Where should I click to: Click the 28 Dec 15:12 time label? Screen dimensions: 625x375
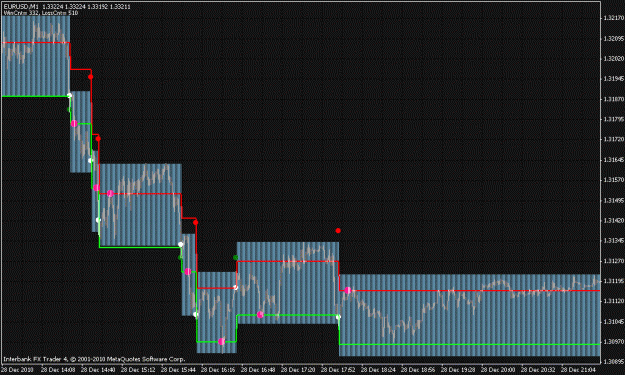pos(138,370)
